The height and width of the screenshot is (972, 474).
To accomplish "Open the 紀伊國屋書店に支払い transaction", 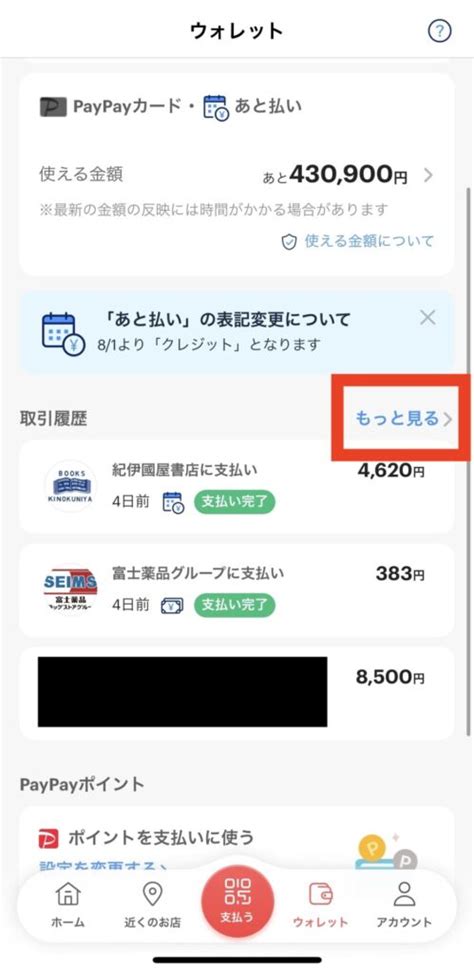I will (237, 487).
